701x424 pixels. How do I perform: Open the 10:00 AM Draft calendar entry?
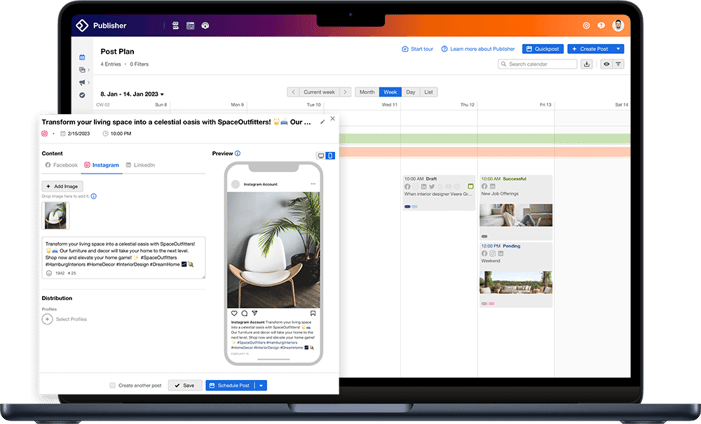click(439, 192)
